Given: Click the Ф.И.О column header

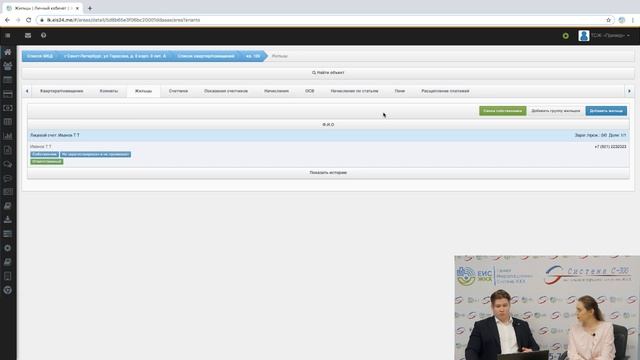Looking at the screenshot, I should click(x=328, y=124).
